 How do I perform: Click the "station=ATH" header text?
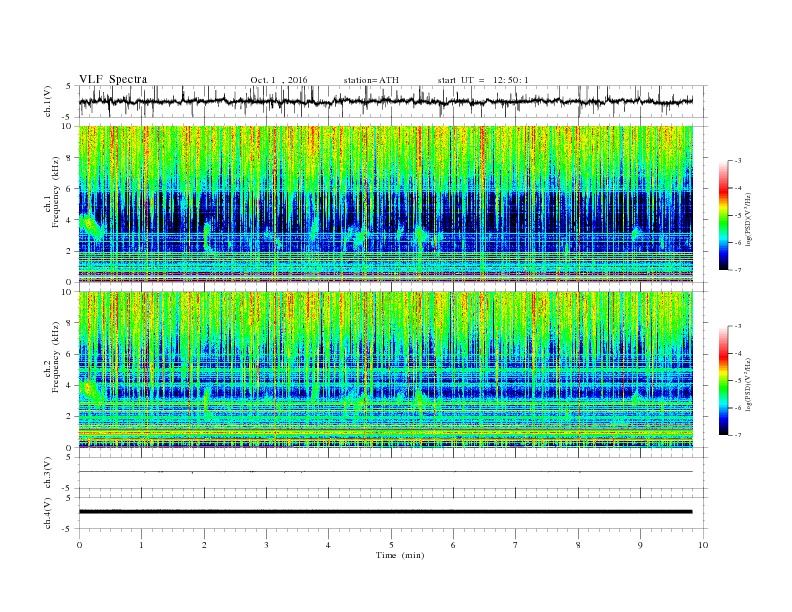[x=371, y=80]
